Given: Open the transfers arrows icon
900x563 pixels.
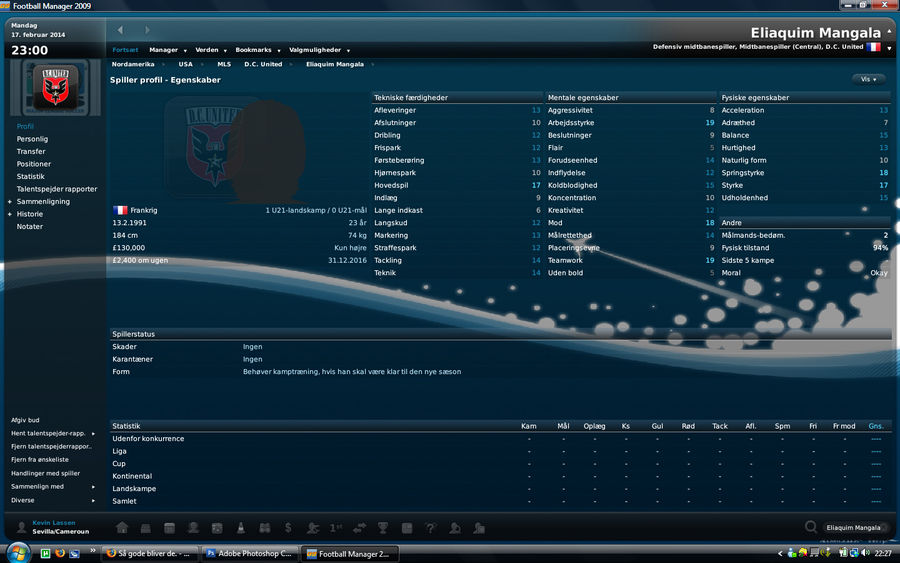Looking at the screenshot, I should point(359,528).
